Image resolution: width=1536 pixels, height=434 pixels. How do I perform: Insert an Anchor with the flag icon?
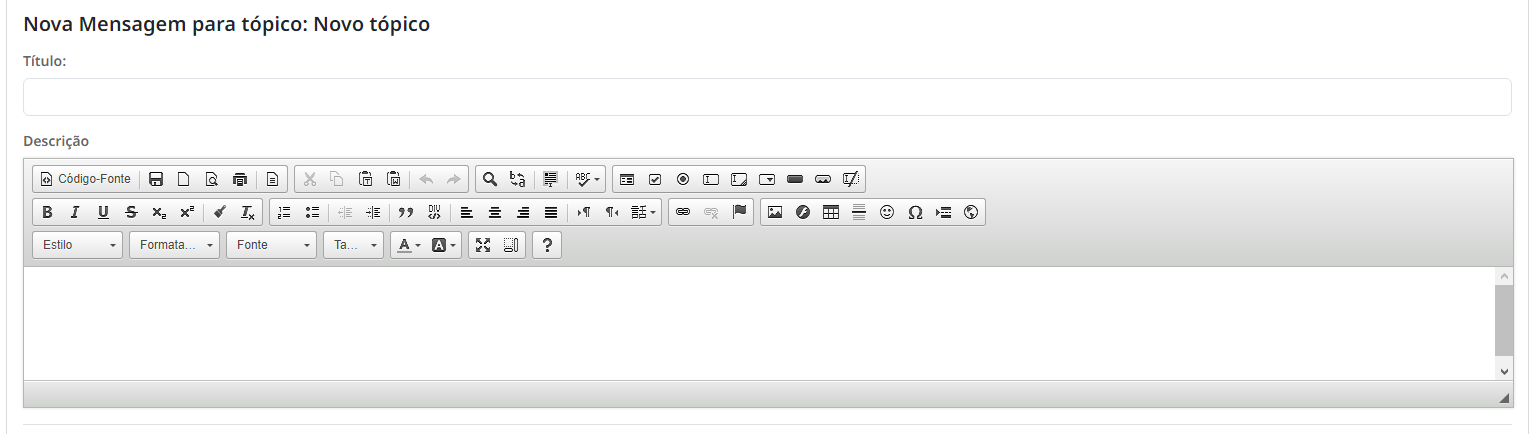(x=739, y=212)
